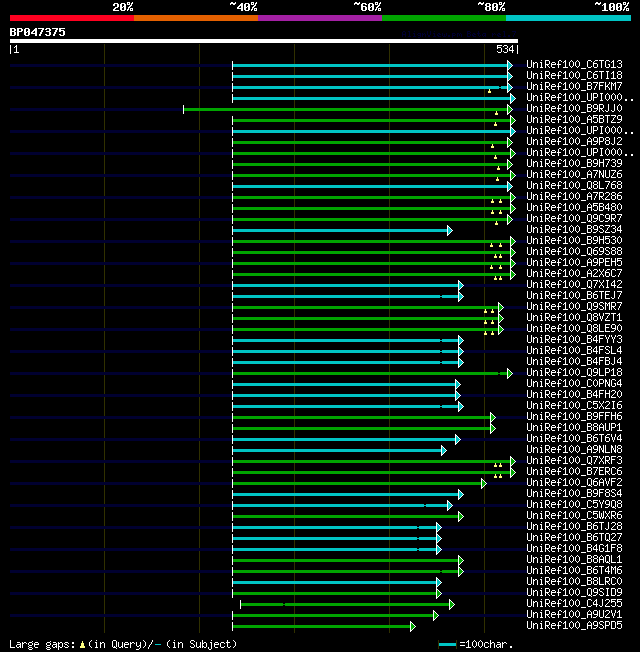
Task: Click hit label UniRef100_Q8LE90
Action: (574, 328)
